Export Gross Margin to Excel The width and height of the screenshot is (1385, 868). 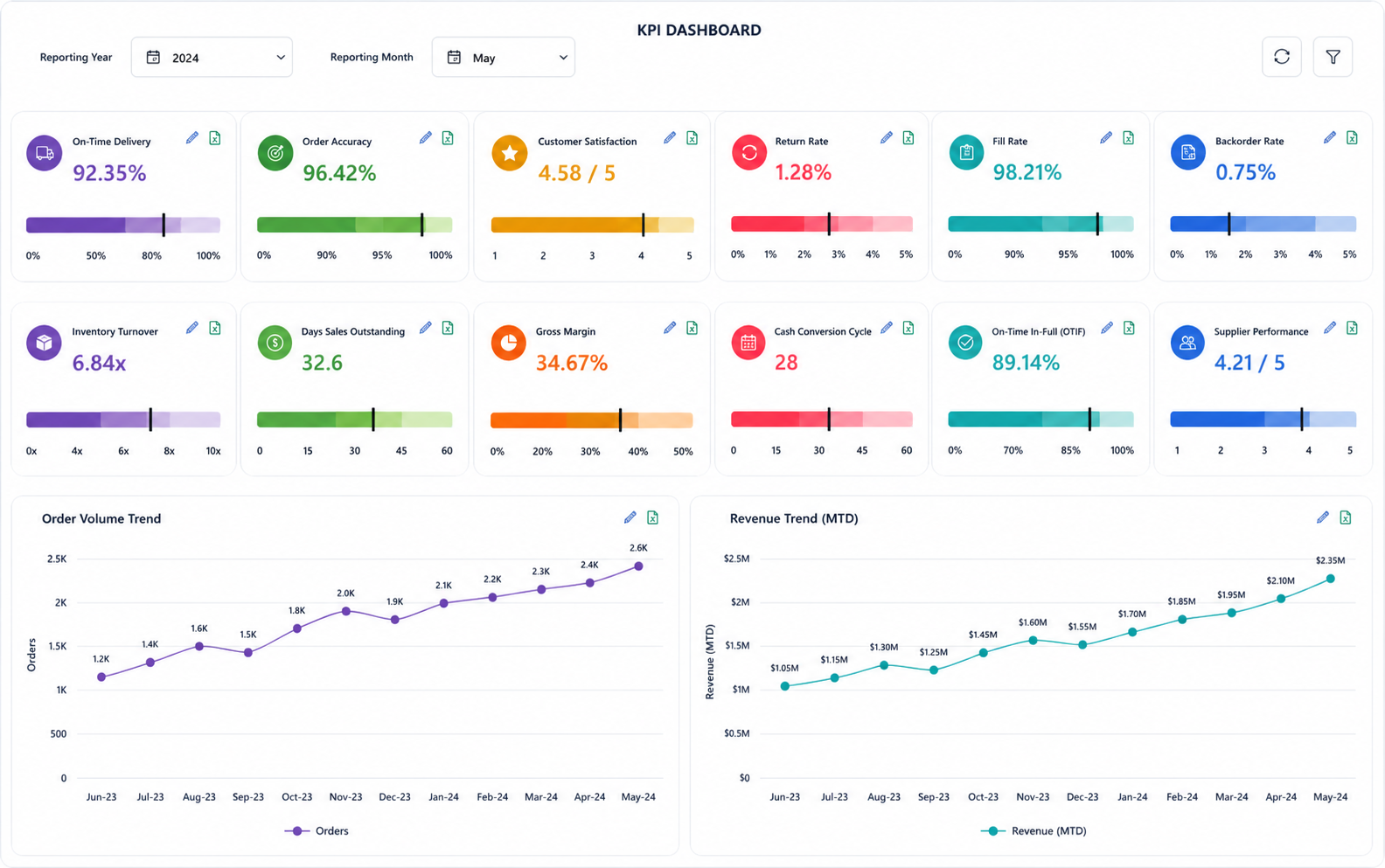click(692, 328)
